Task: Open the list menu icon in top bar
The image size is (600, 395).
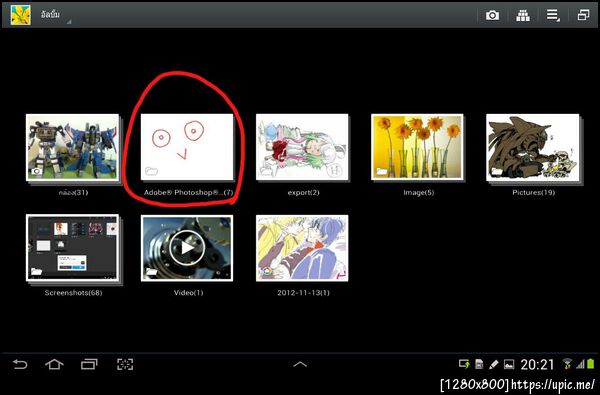Action: pyautogui.click(x=553, y=15)
